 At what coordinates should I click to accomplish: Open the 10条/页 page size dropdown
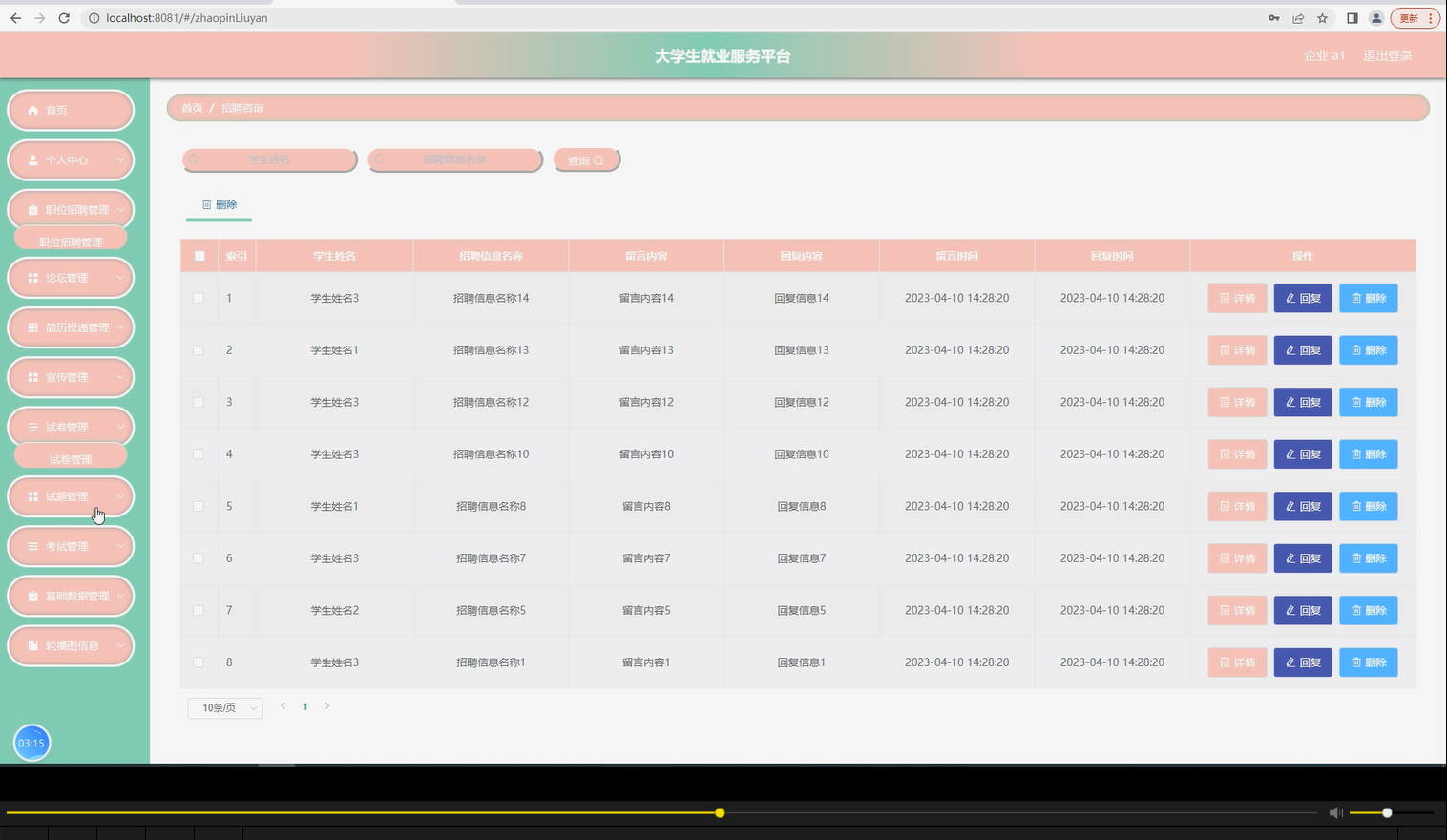[x=225, y=707]
